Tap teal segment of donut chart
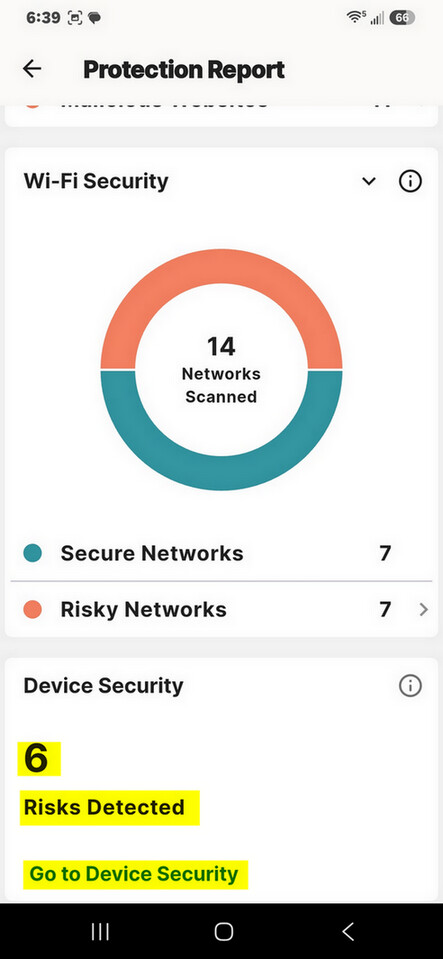Screen dimensions: 443x959 click(222, 473)
